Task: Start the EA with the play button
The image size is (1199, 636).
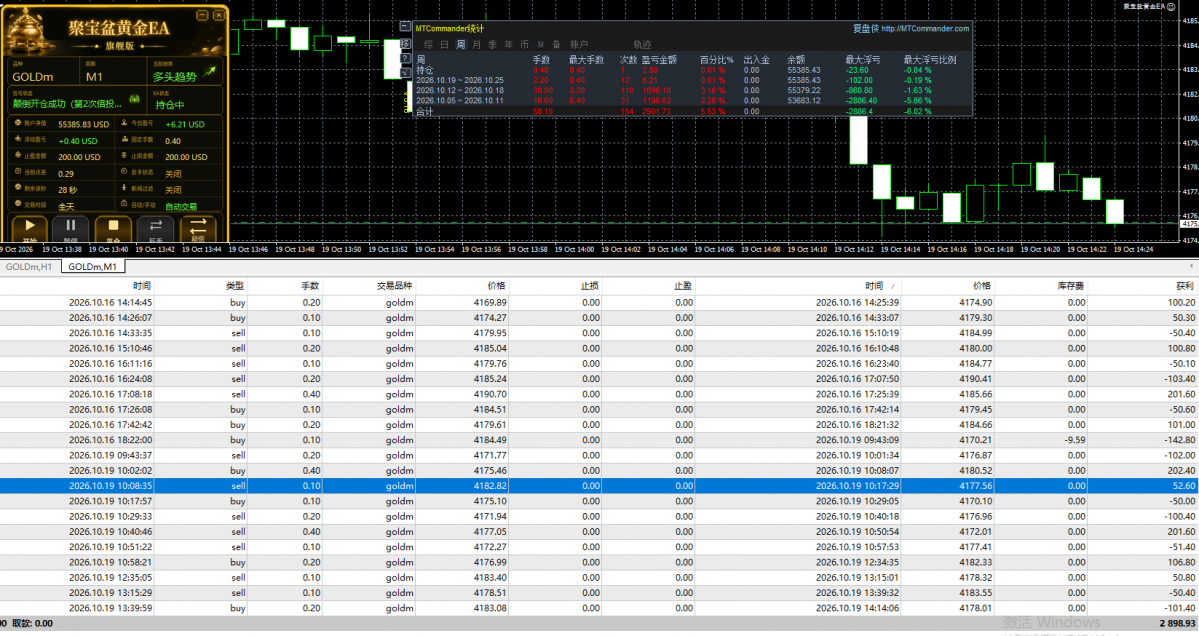Action: click(x=29, y=227)
